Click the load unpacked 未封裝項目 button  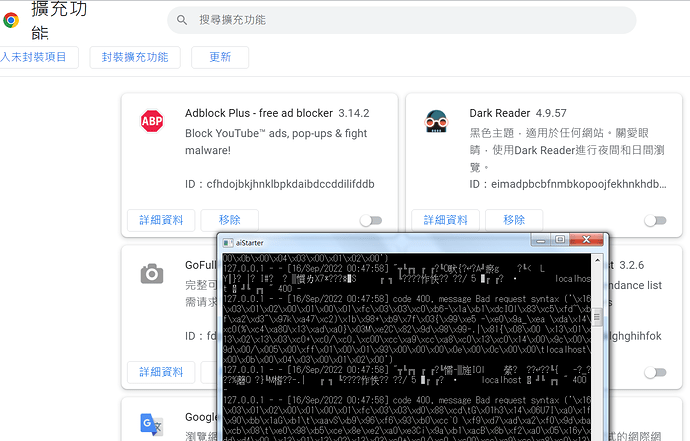(37, 57)
